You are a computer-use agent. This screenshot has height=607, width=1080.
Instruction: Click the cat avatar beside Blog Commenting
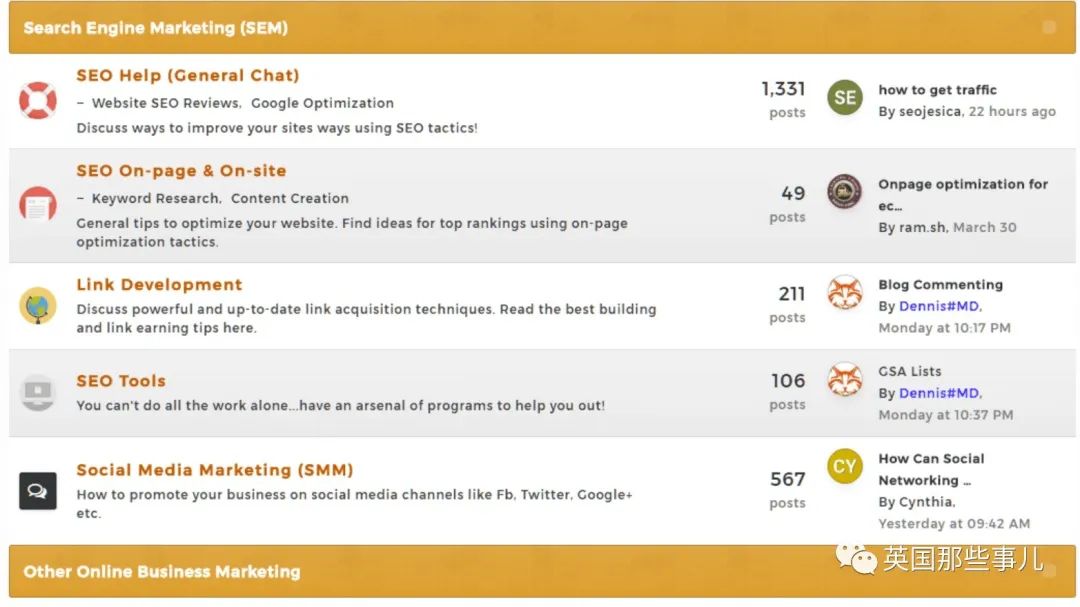pyautogui.click(x=845, y=293)
